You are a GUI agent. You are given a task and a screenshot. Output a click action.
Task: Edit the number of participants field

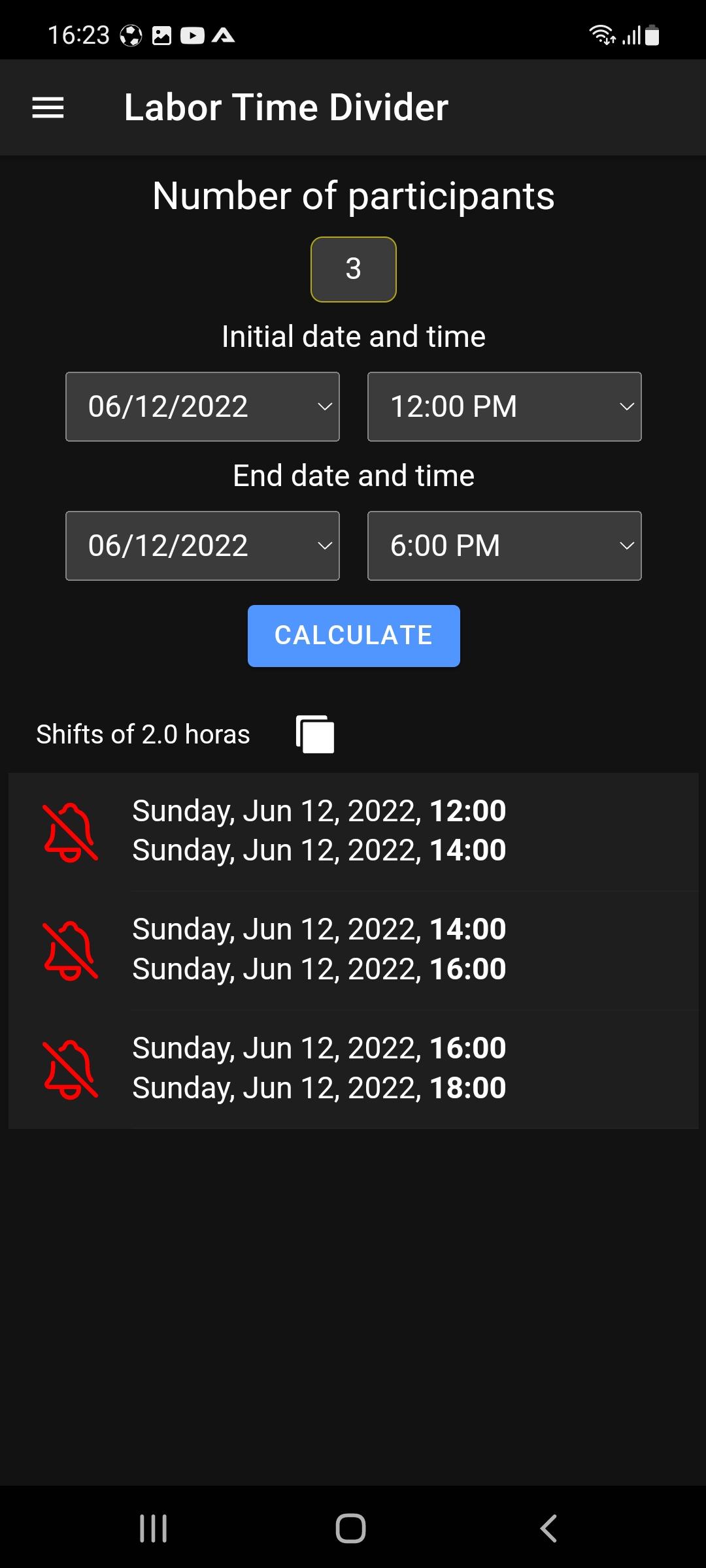click(x=354, y=269)
